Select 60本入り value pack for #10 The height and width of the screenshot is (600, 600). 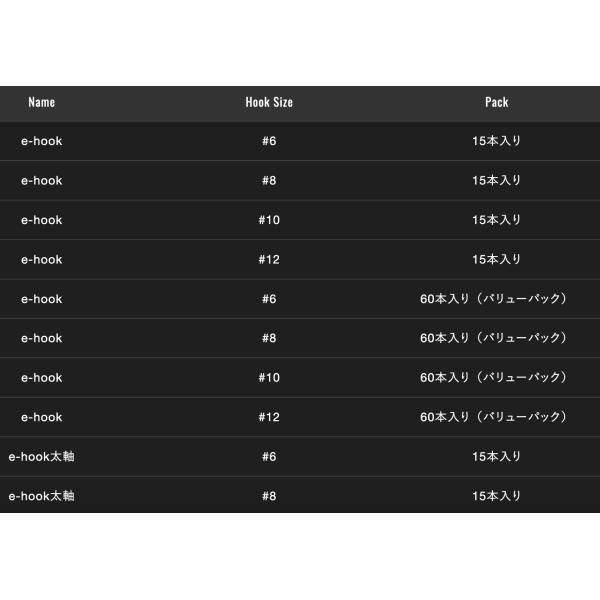(x=493, y=377)
